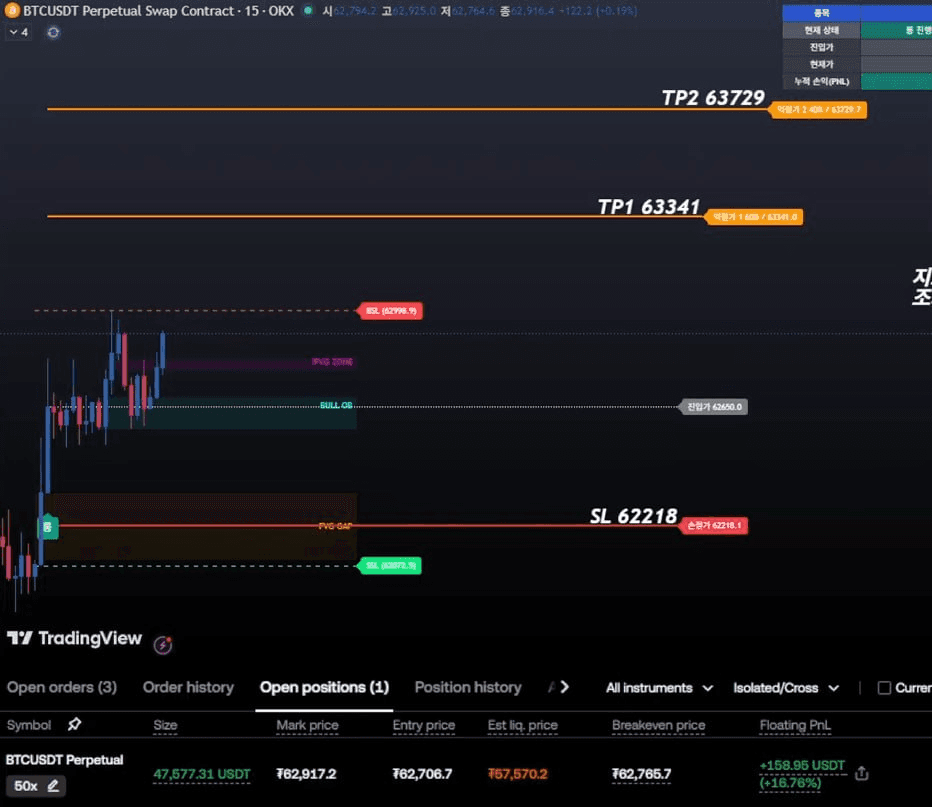Switch to the Order history tab
932x807 pixels.
coord(188,688)
